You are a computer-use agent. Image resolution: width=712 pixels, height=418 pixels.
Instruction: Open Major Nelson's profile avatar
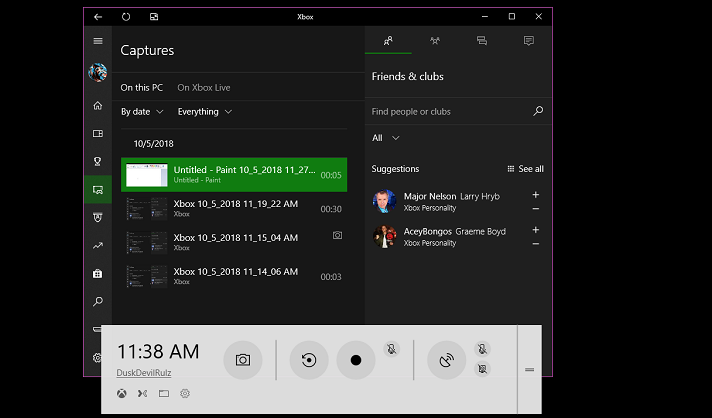tap(385, 202)
